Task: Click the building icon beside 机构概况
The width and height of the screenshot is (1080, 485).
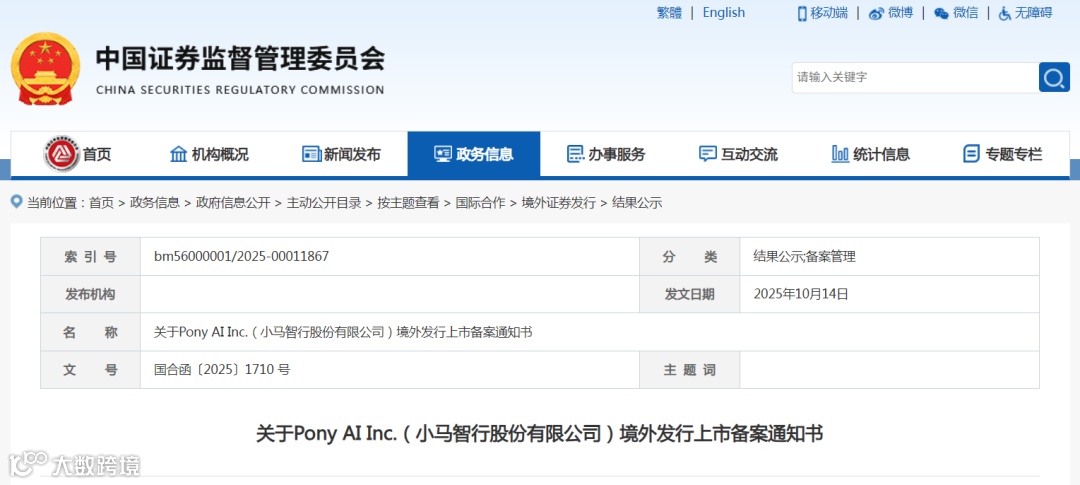Action: [178, 154]
